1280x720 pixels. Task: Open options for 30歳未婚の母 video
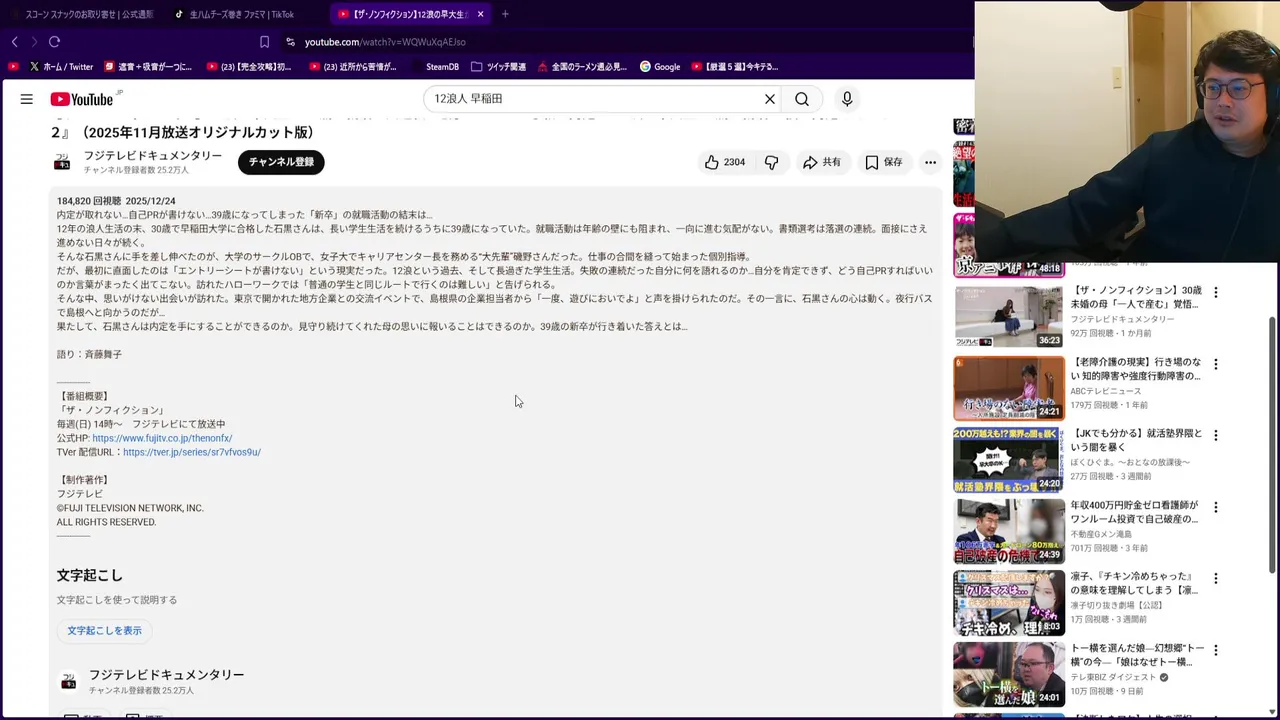(x=1216, y=292)
